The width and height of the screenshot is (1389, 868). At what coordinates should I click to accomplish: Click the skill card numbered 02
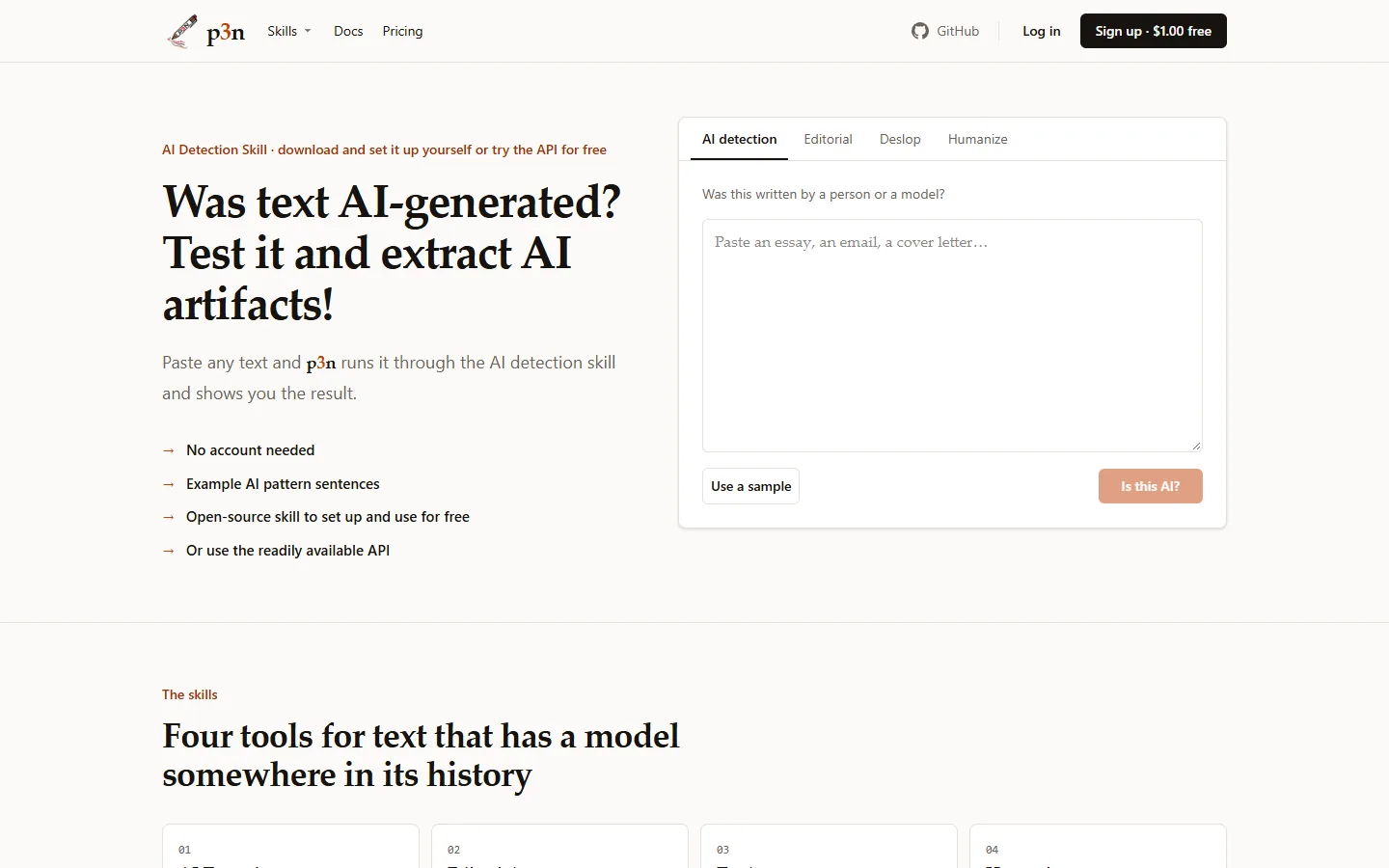click(x=559, y=846)
